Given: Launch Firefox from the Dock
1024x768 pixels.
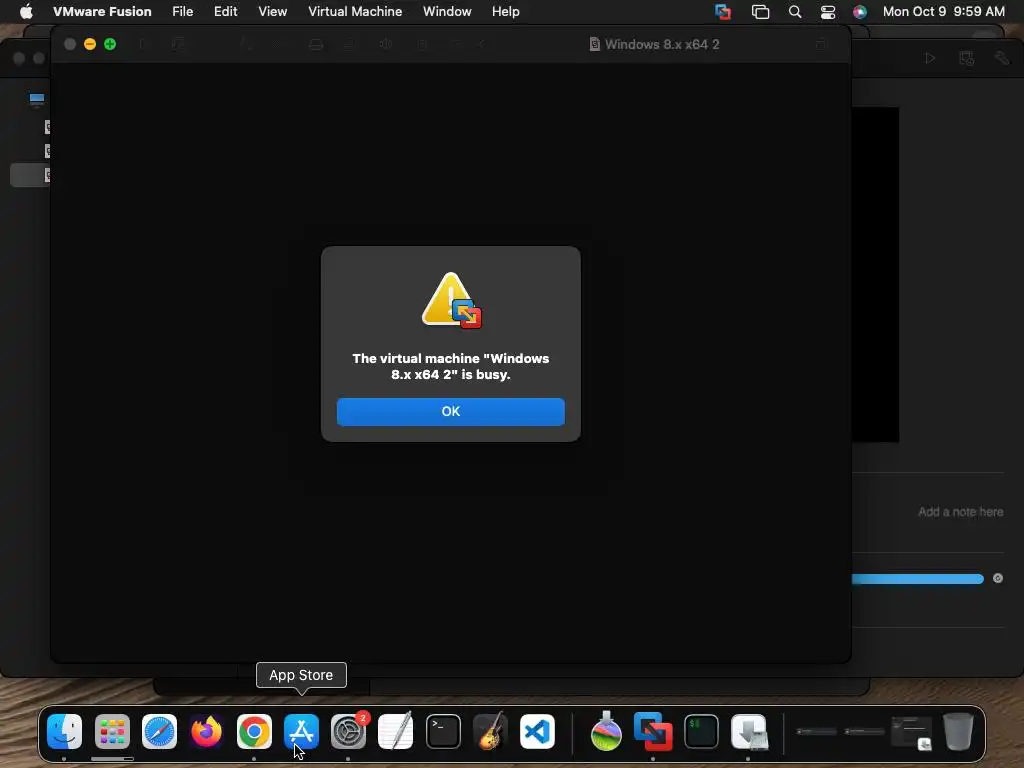Looking at the screenshot, I should 206,731.
